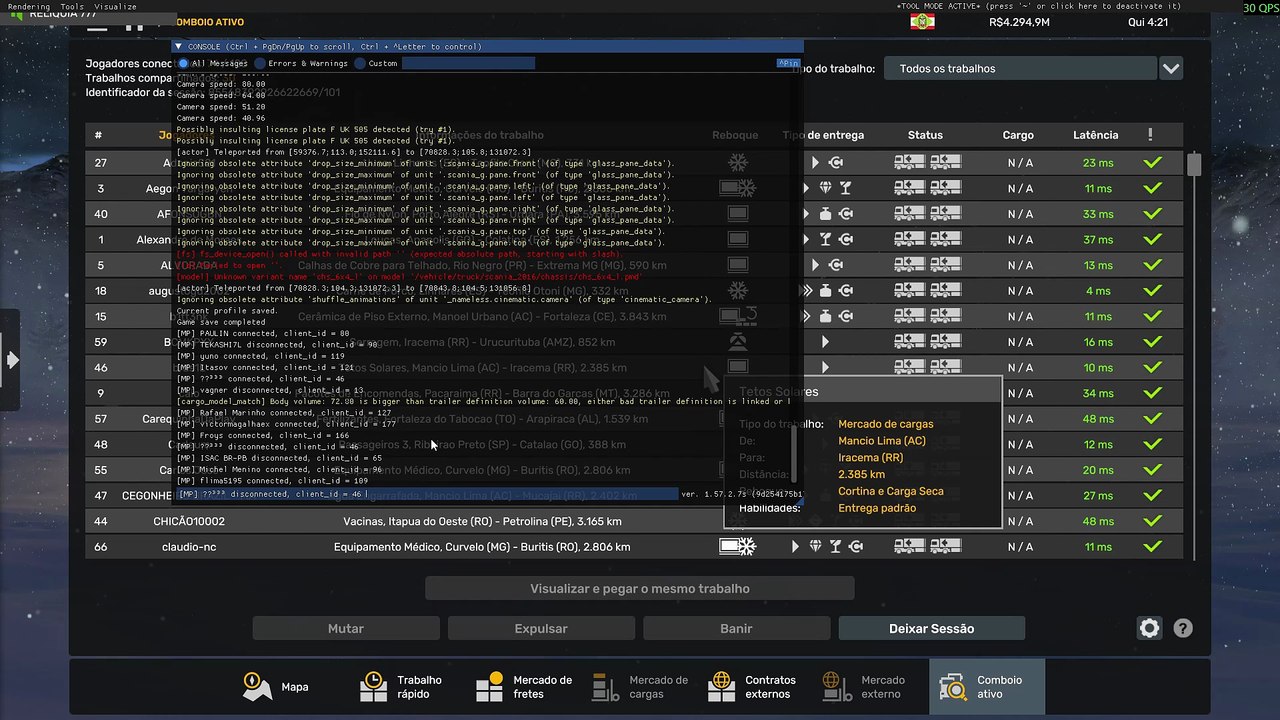The image size is (1280, 720).
Task: Click the player list scrollbar thumb
Action: (1194, 165)
